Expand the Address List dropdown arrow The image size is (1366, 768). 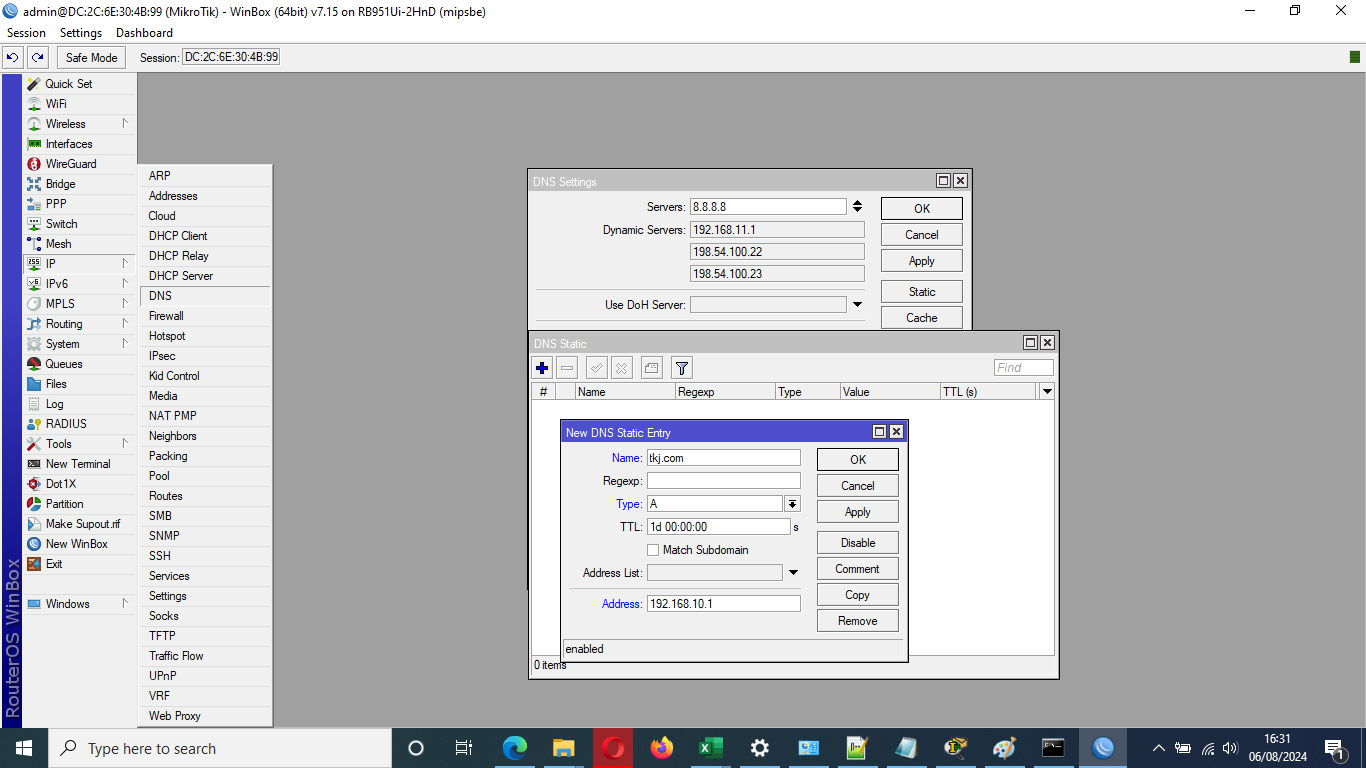pyautogui.click(x=793, y=573)
